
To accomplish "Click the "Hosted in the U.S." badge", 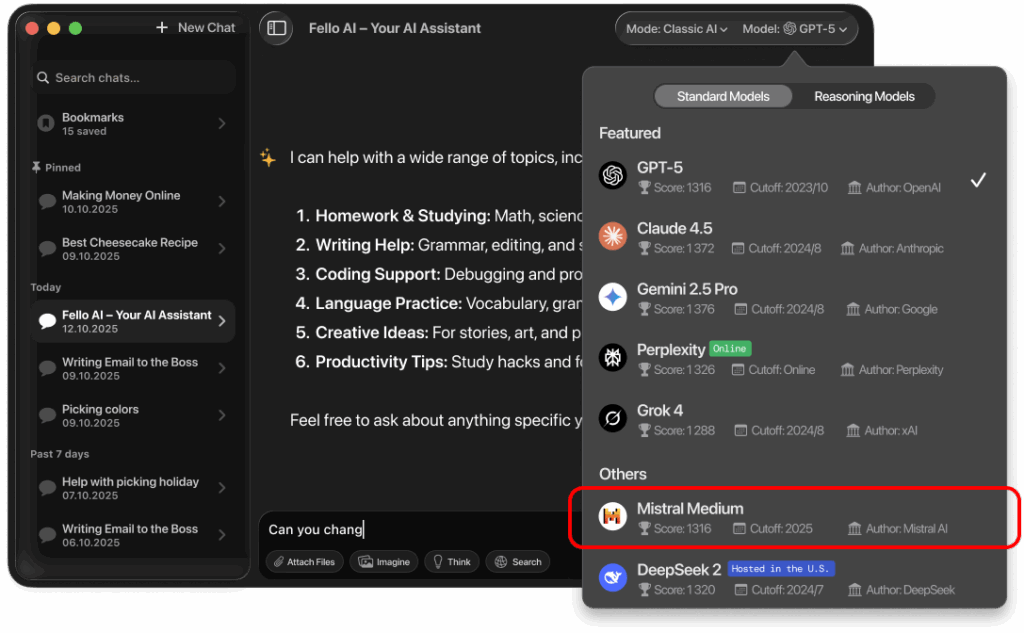I will tap(780, 569).
